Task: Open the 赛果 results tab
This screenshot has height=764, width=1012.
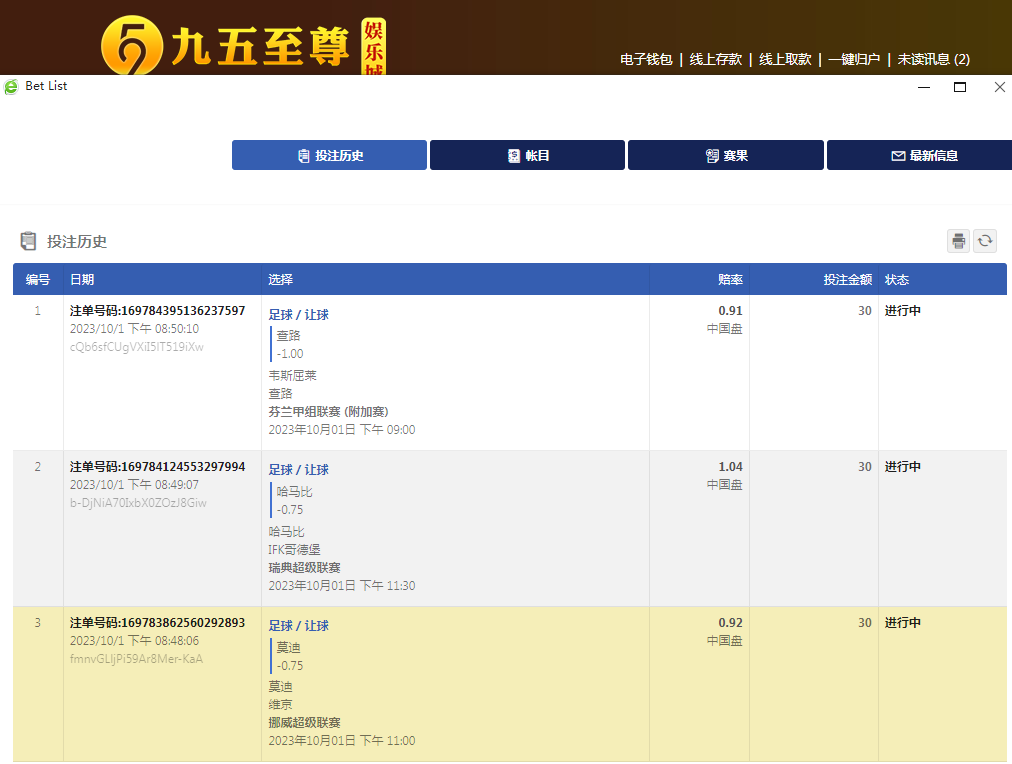Action: click(x=726, y=155)
